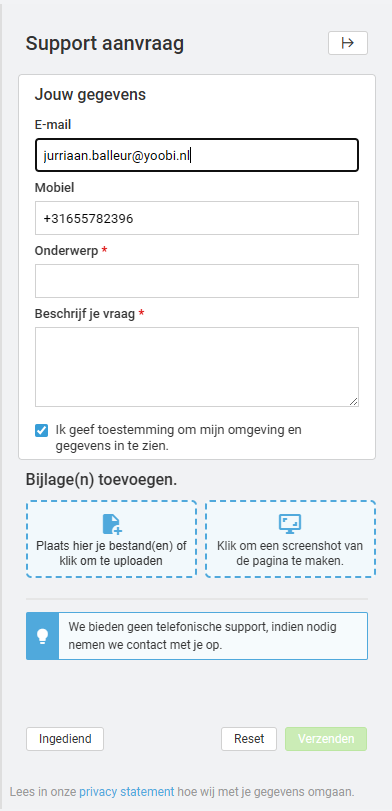This screenshot has width=392, height=811.
Task: Click the Verzenden send button
Action: coord(326,739)
